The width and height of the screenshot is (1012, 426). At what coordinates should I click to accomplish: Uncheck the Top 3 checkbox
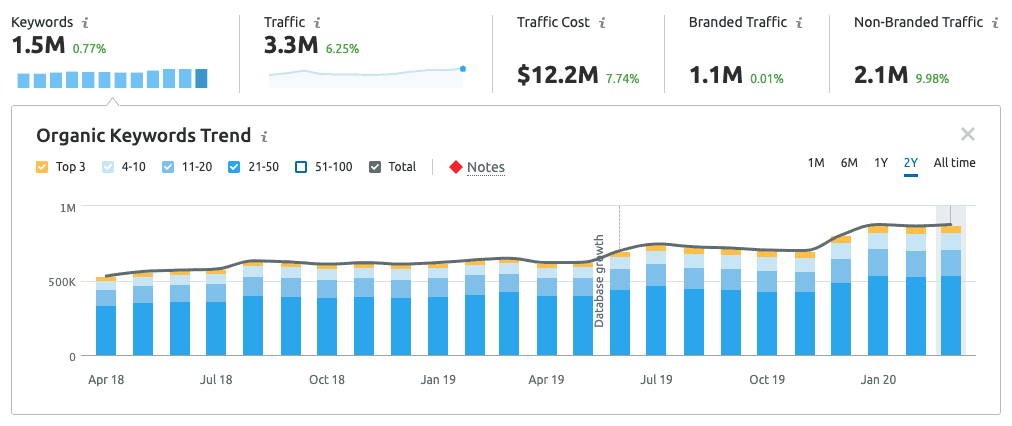point(42,167)
